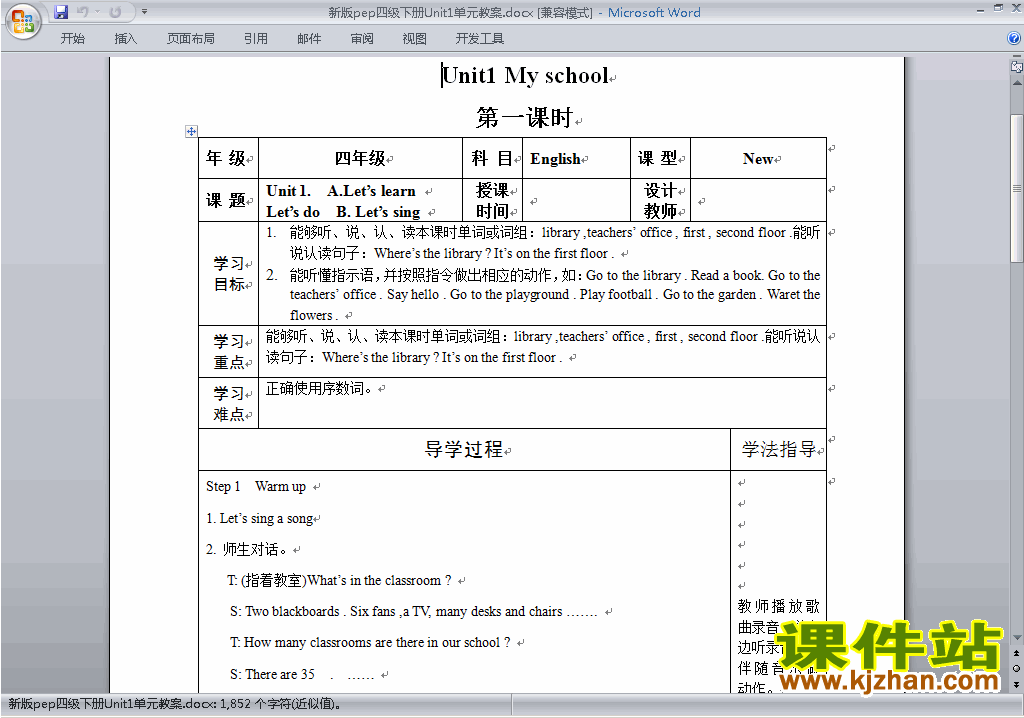Go to next page with double down arrow

[x=1016, y=684]
